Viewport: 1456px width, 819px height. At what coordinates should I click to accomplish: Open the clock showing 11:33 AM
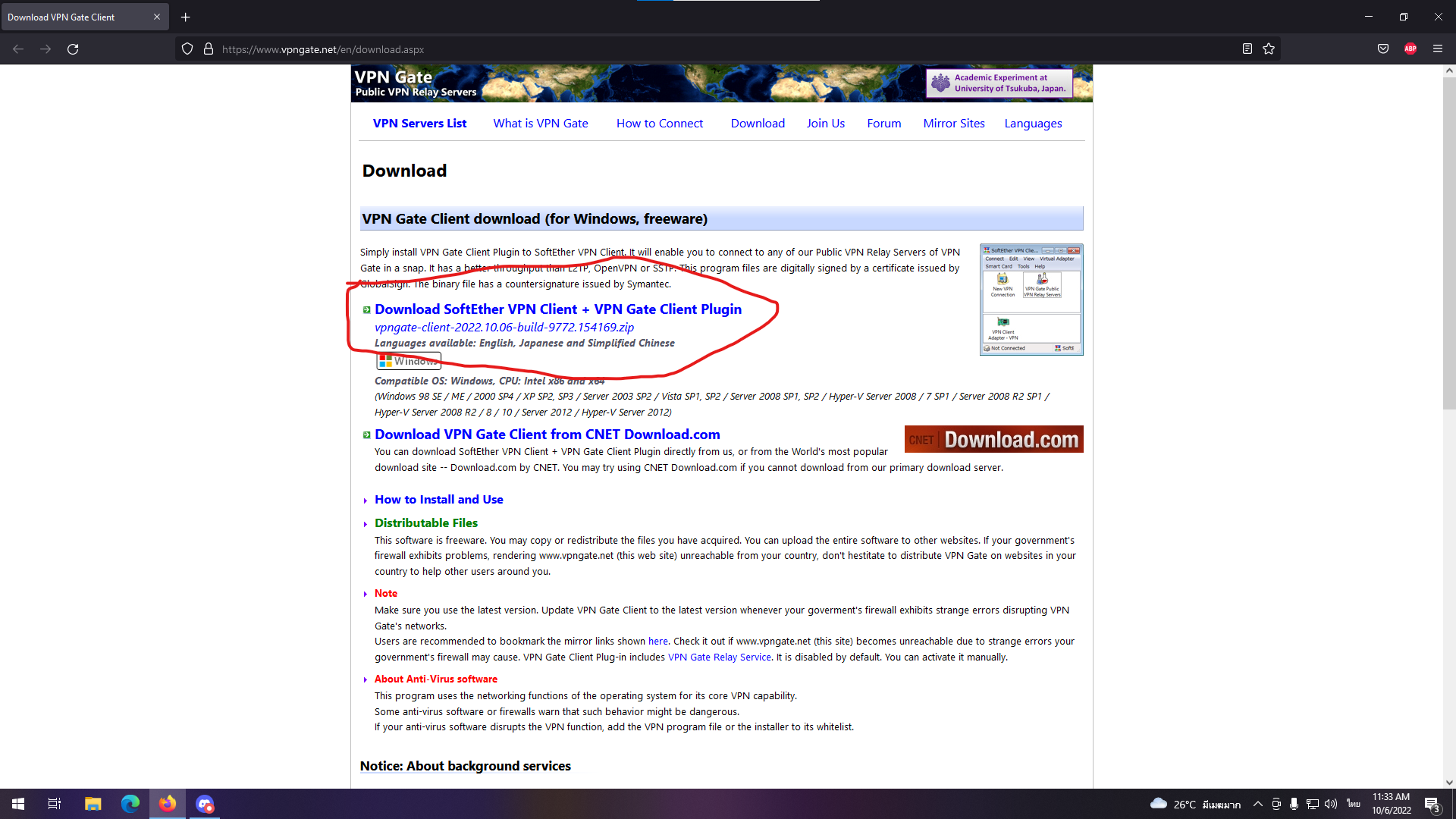[1391, 804]
